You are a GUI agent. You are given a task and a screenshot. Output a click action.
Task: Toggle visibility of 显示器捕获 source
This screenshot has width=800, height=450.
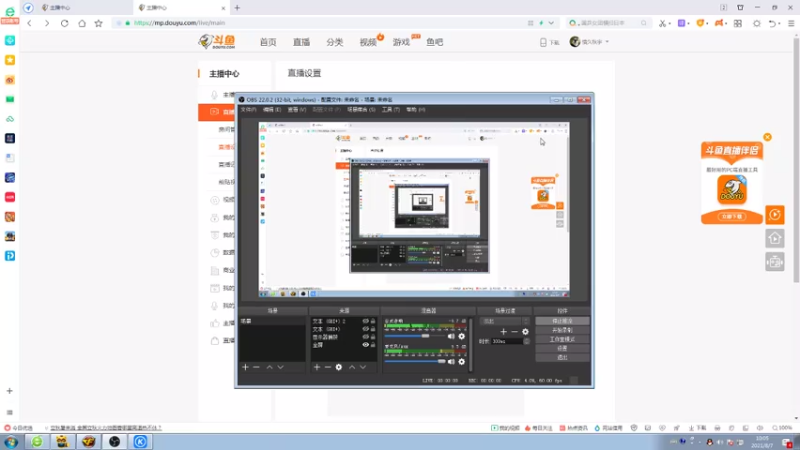(x=365, y=337)
